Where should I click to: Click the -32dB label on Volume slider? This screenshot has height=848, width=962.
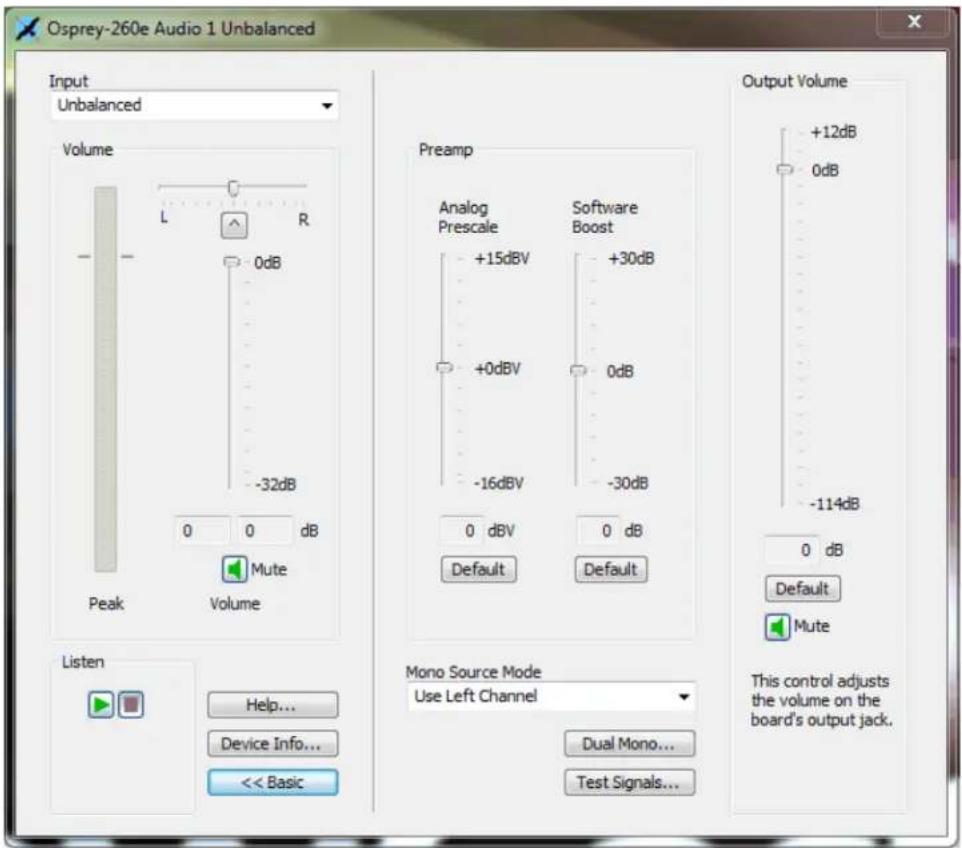pyautogui.click(x=276, y=485)
